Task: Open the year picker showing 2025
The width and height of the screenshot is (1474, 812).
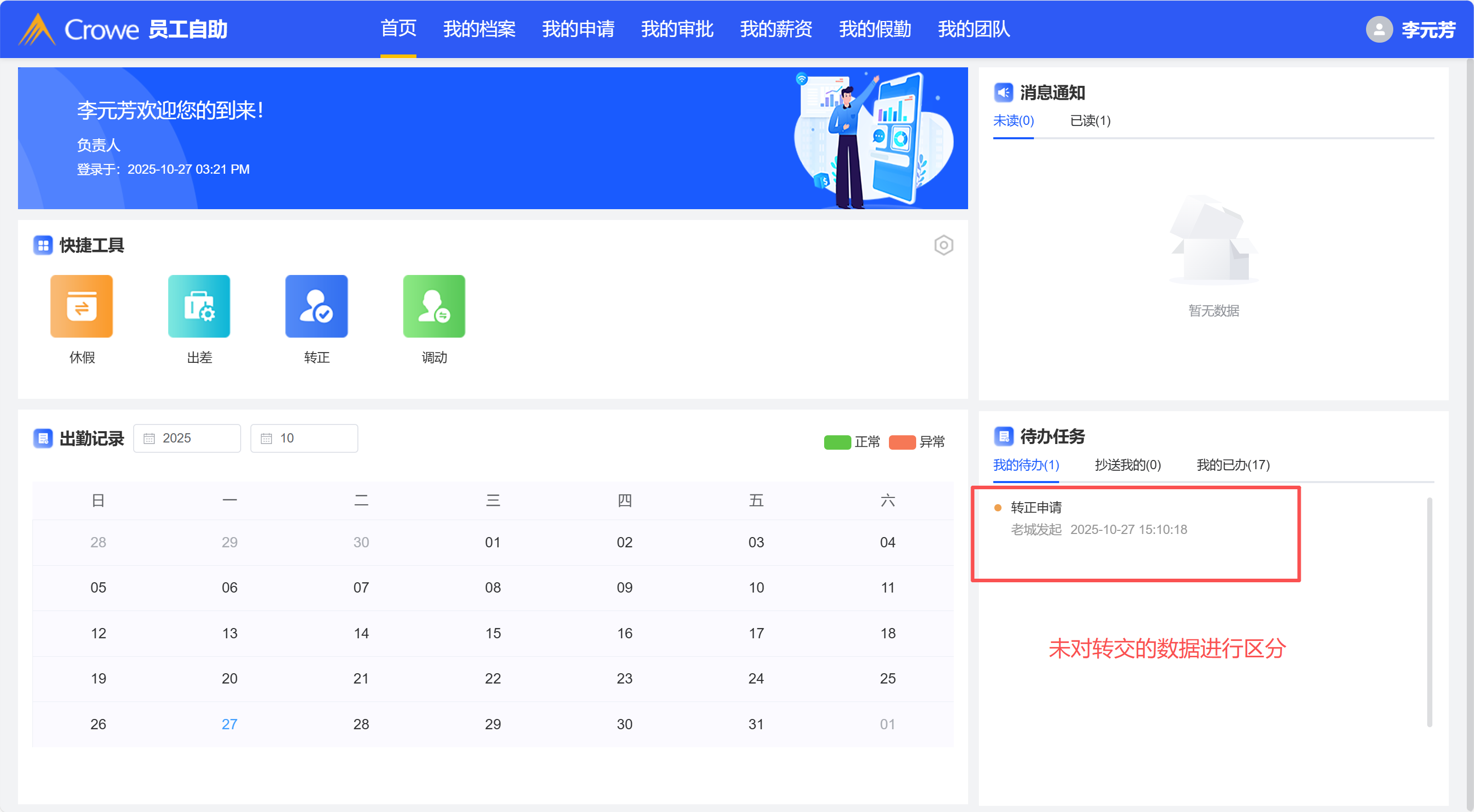Action: 187,438
